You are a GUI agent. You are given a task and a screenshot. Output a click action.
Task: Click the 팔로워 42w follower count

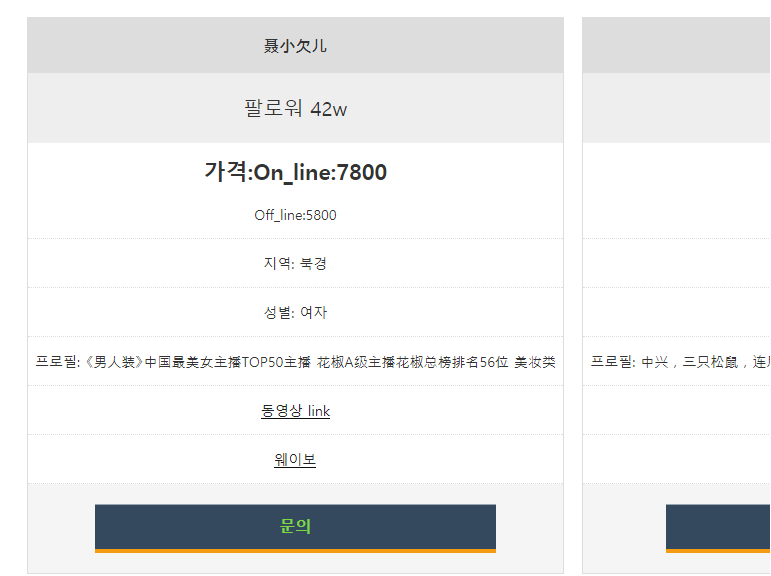[x=295, y=108]
